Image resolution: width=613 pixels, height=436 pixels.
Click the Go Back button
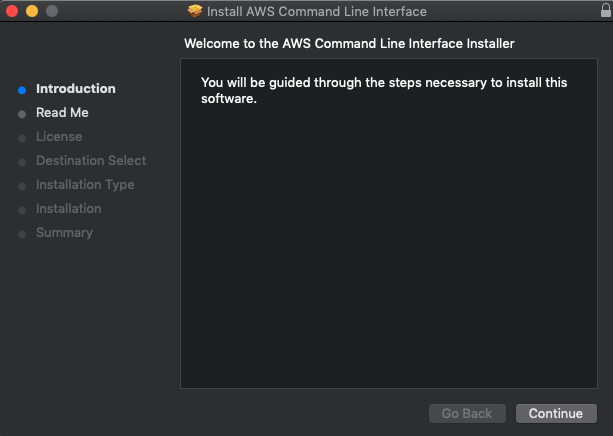pyautogui.click(x=467, y=413)
